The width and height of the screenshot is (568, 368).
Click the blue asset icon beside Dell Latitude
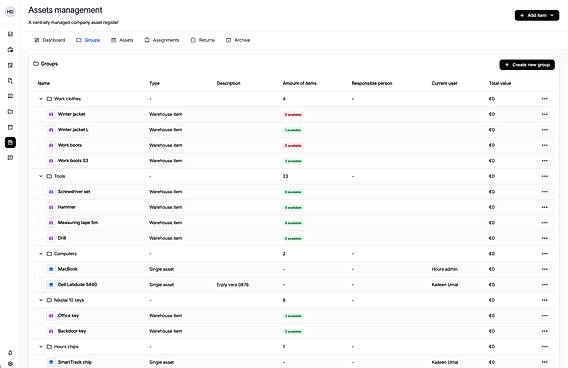[51, 285]
